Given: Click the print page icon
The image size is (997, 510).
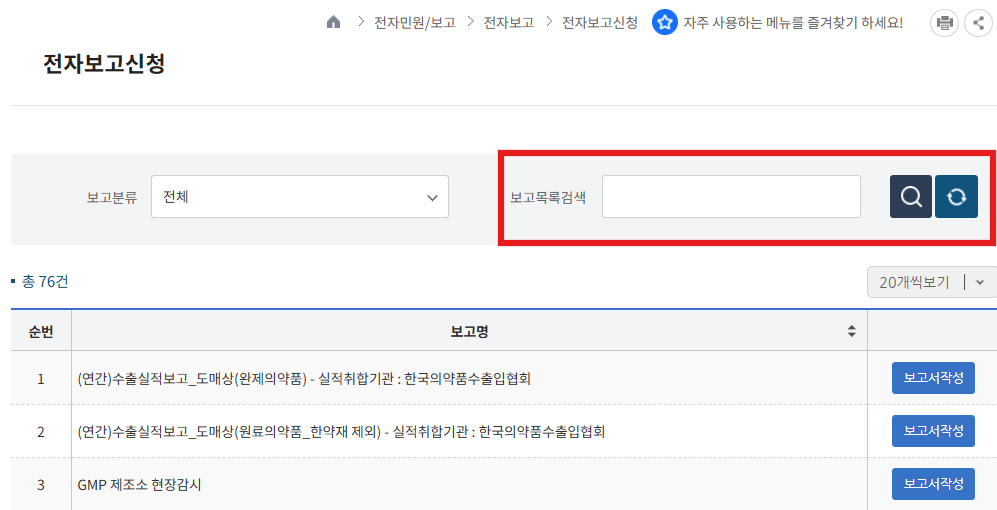Looking at the screenshot, I should click(944, 23).
